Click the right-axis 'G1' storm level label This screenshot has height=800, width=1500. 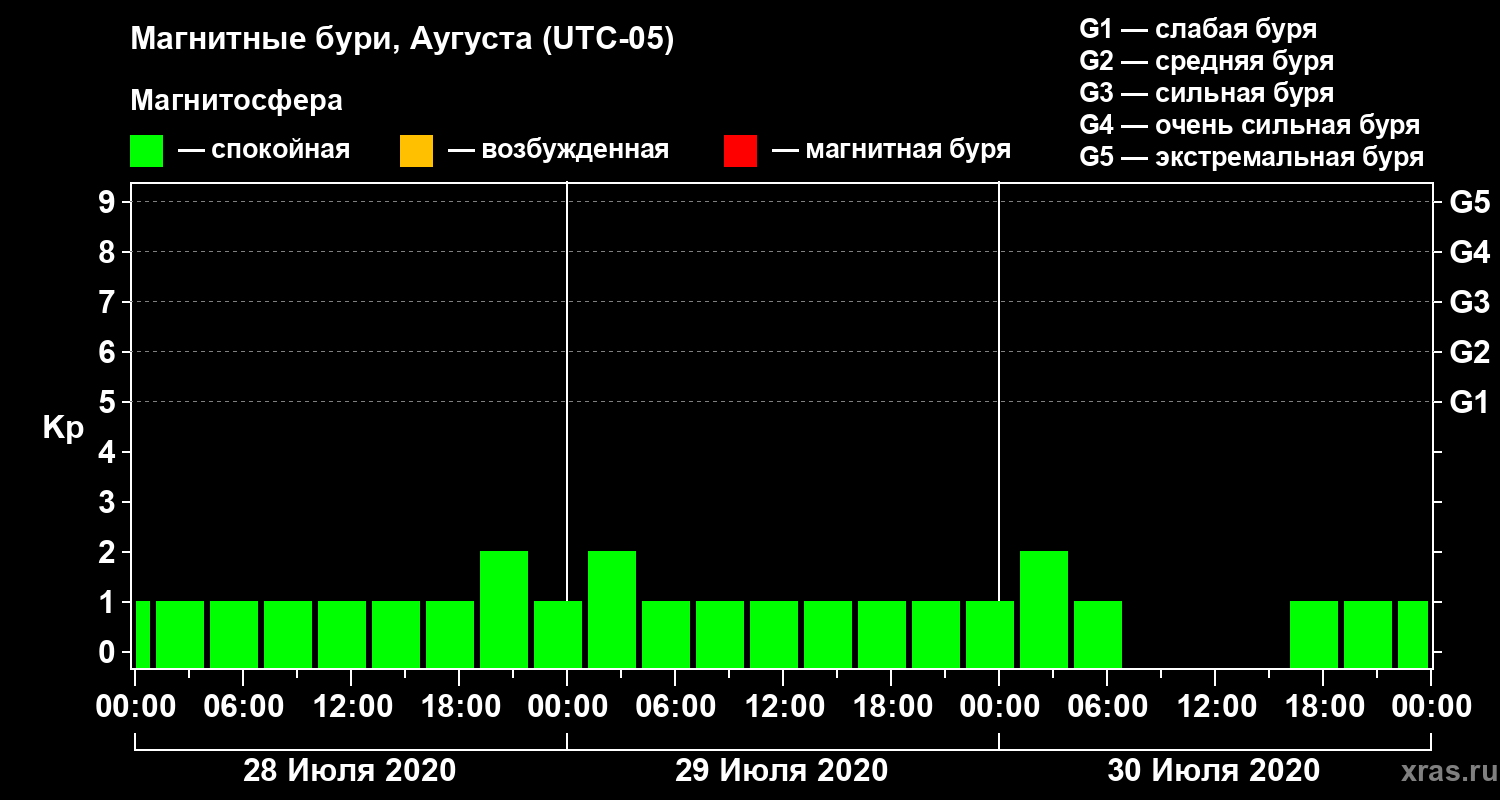point(1470,403)
